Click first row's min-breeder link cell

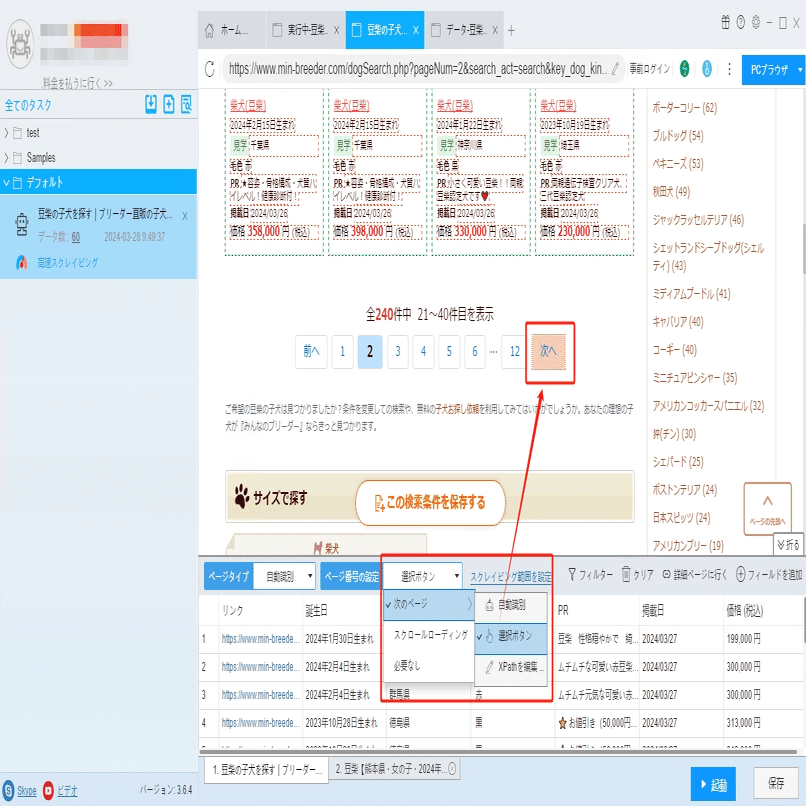coord(260,639)
